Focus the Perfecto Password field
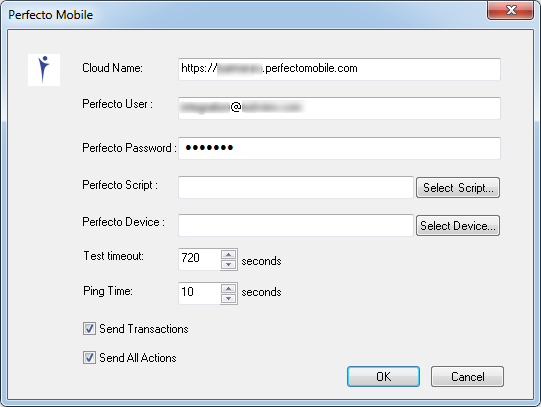 (339, 148)
